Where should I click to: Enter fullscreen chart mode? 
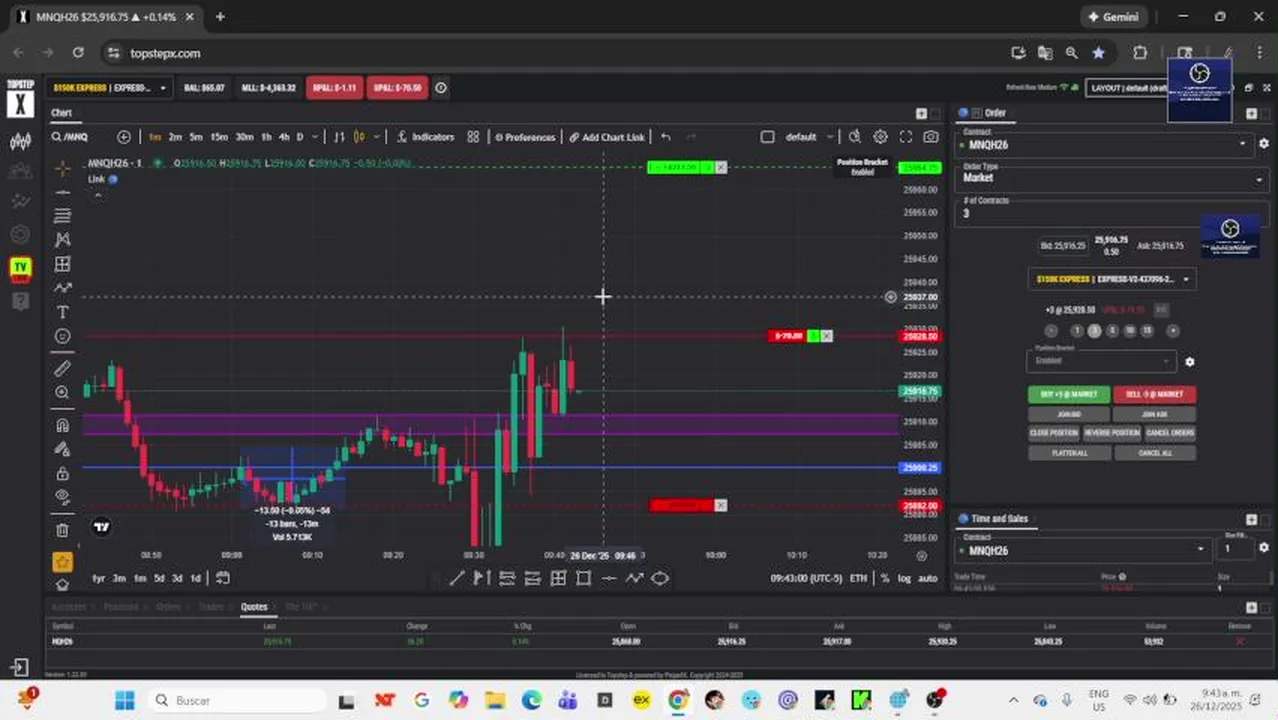pyautogui.click(x=905, y=137)
